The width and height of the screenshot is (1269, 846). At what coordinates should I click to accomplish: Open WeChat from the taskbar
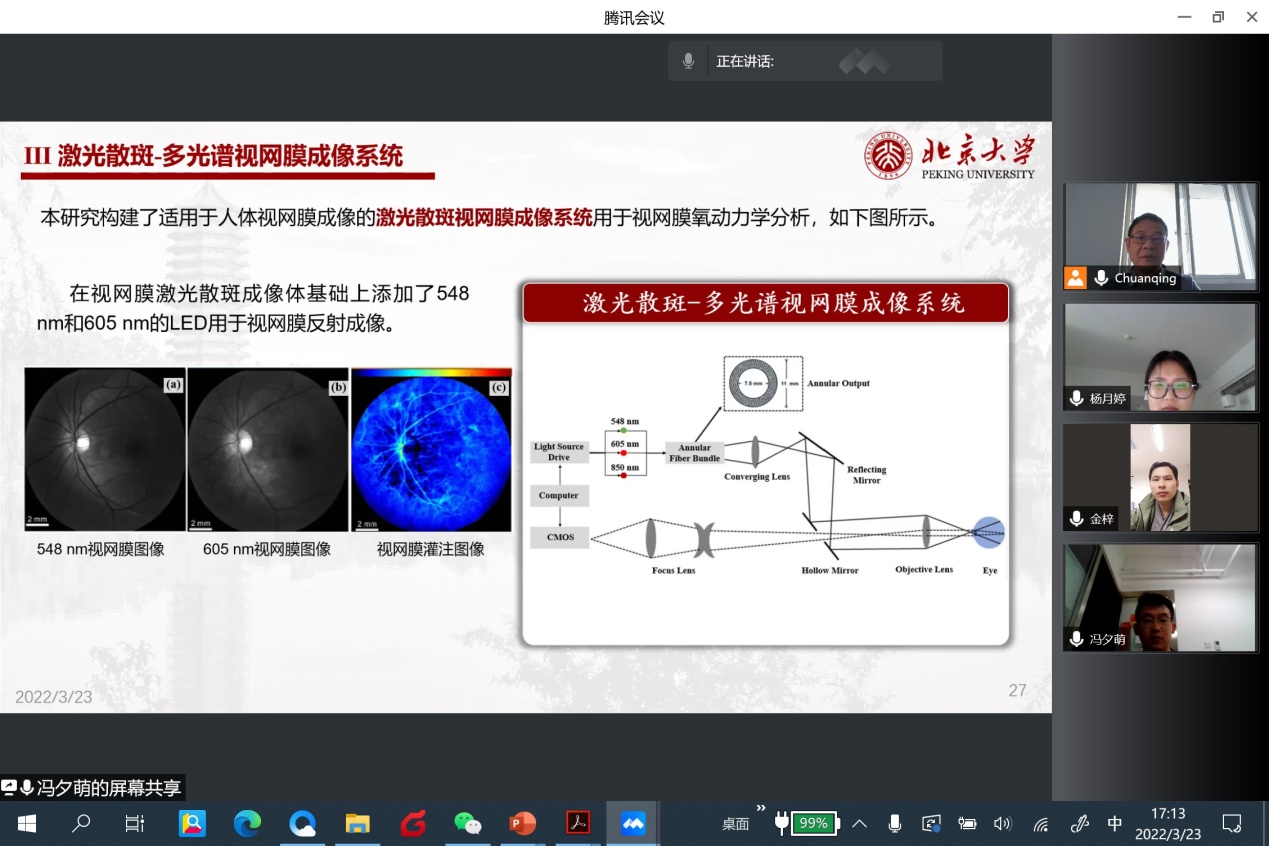click(x=468, y=823)
